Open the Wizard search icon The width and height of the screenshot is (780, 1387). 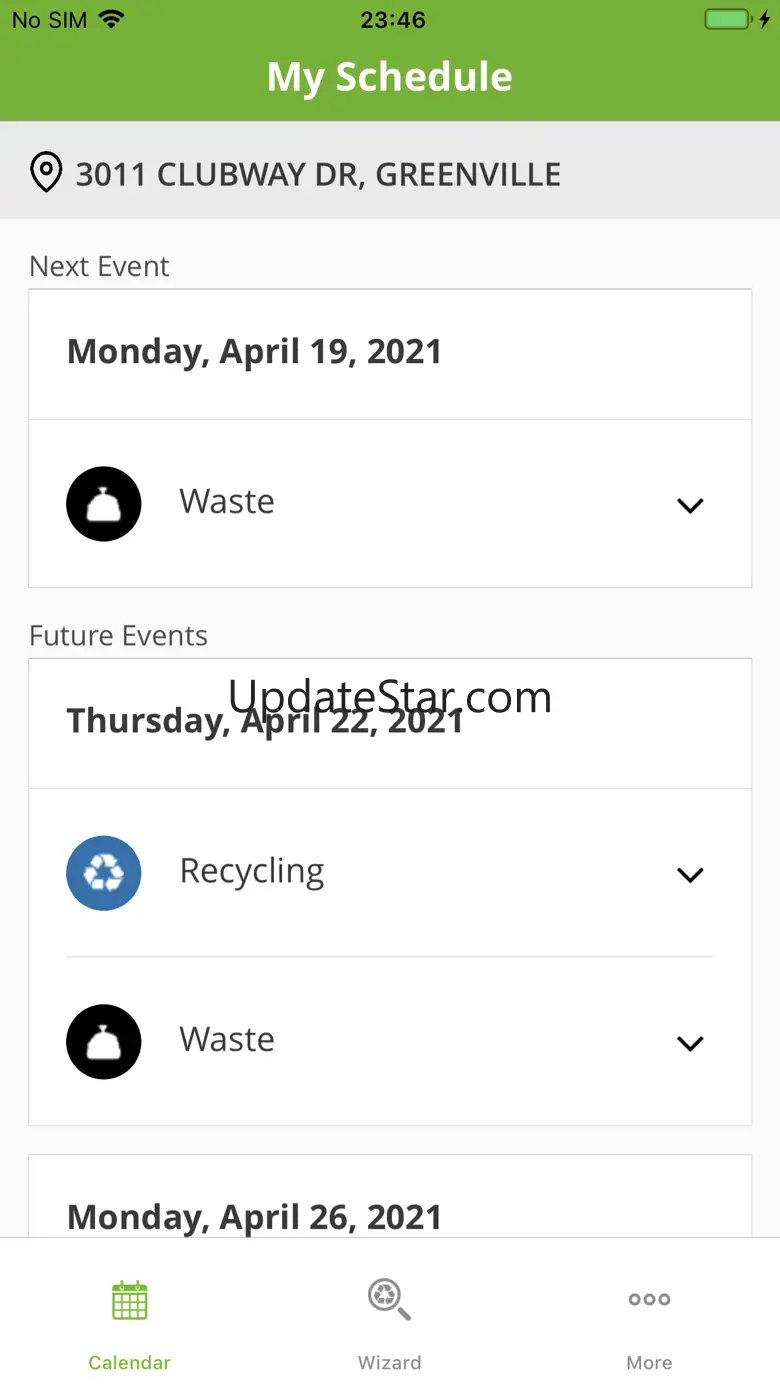pyautogui.click(x=389, y=1299)
